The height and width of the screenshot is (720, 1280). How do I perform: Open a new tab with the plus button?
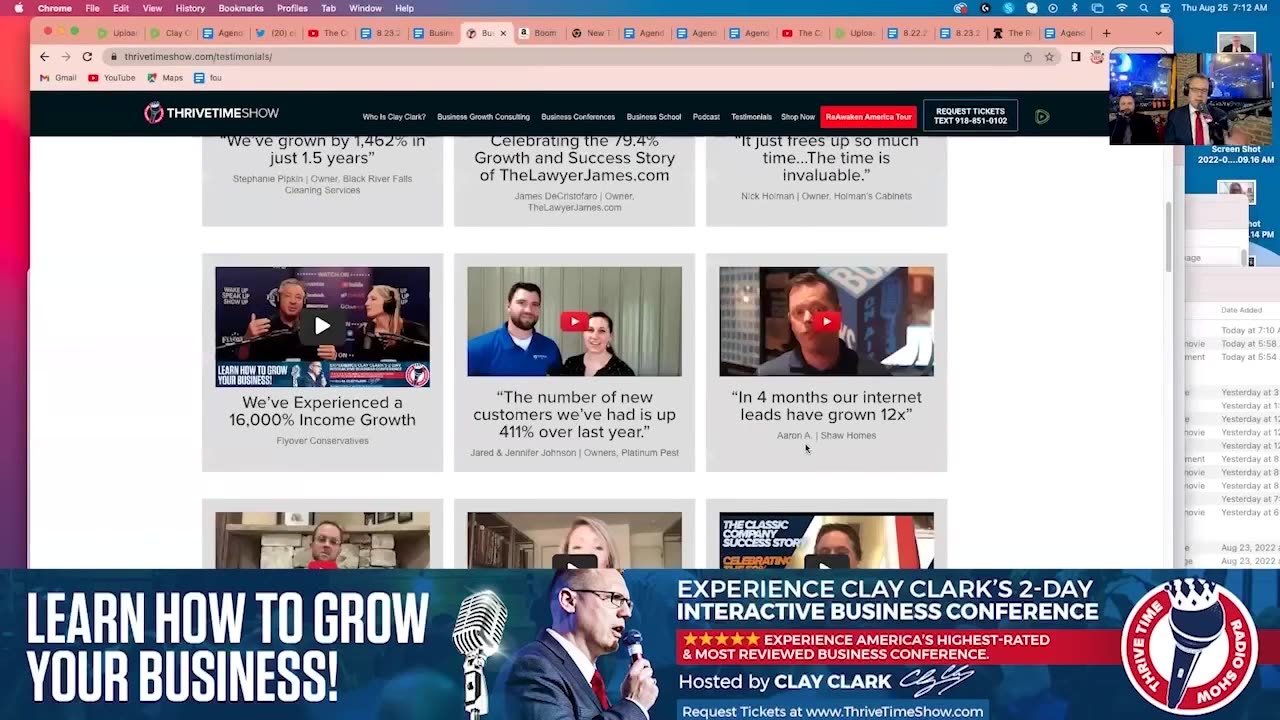1106,33
